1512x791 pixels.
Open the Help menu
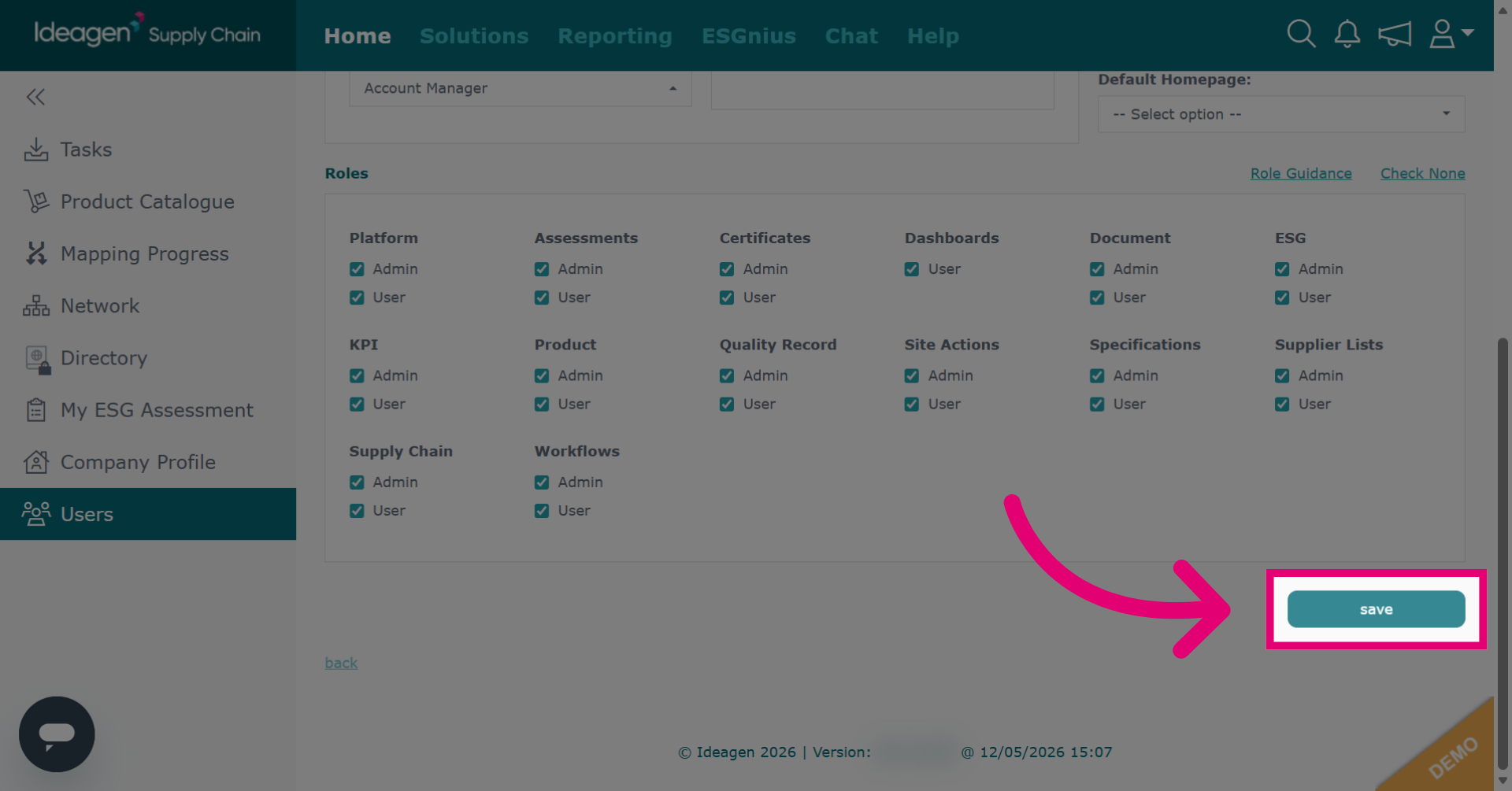click(933, 36)
